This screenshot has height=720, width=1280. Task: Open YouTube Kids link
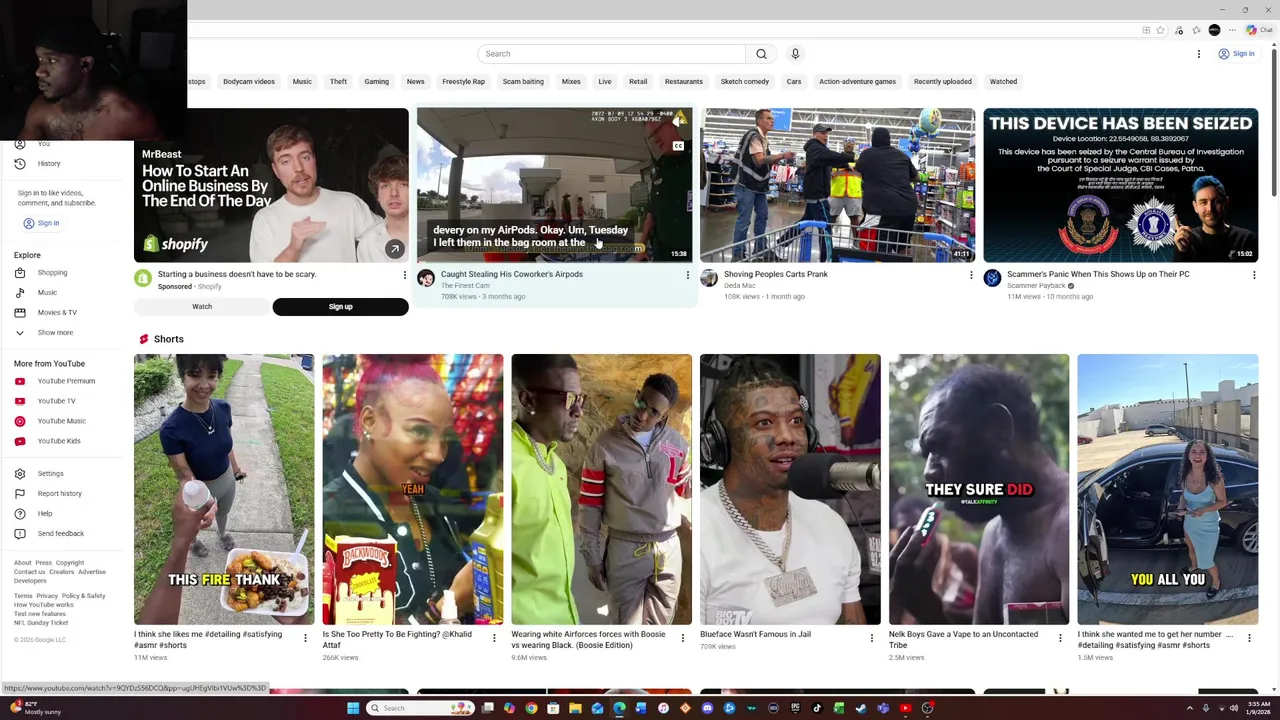pos(59,441)
